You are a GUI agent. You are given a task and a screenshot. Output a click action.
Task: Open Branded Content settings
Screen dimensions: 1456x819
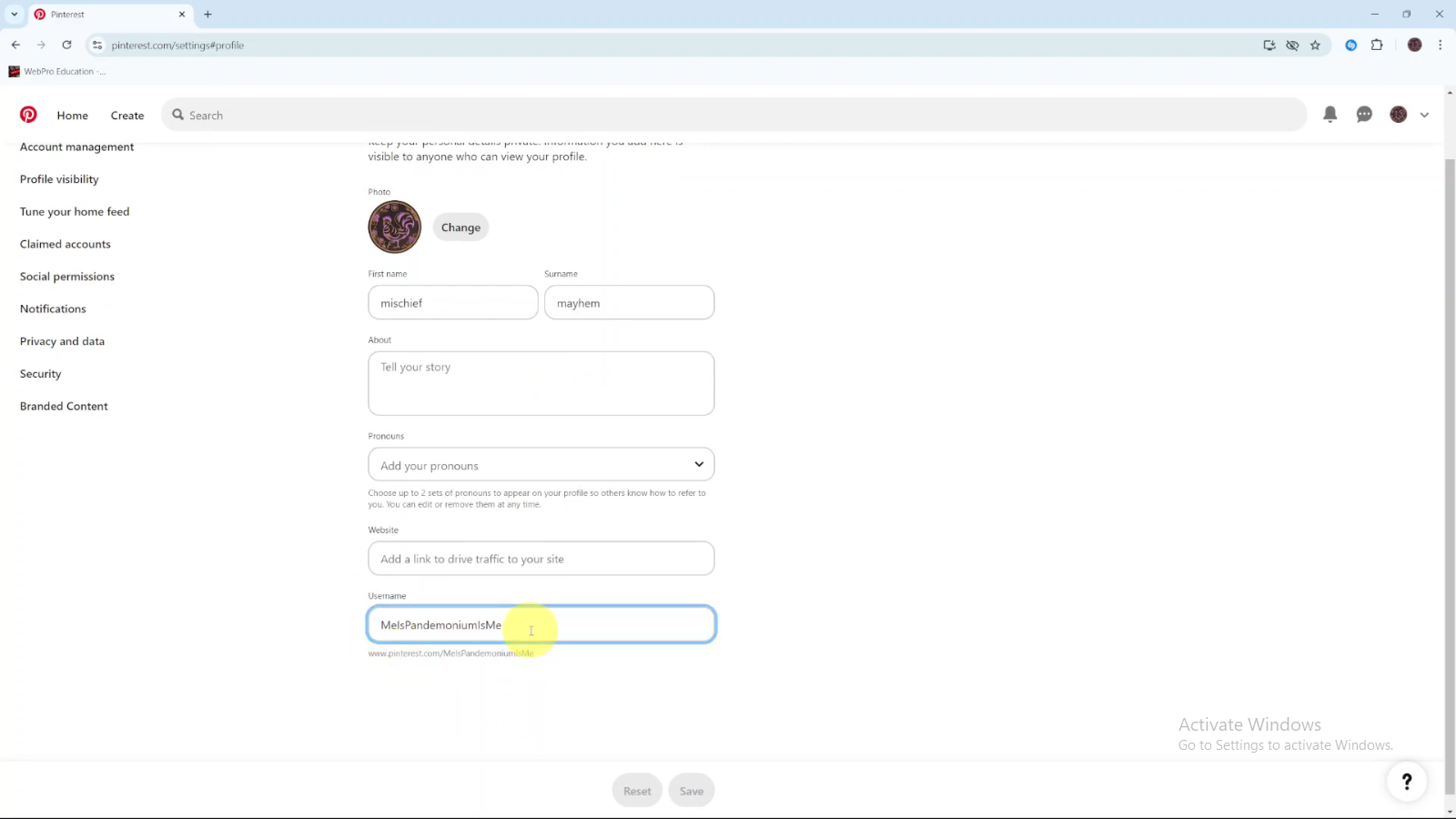[64, 406]
